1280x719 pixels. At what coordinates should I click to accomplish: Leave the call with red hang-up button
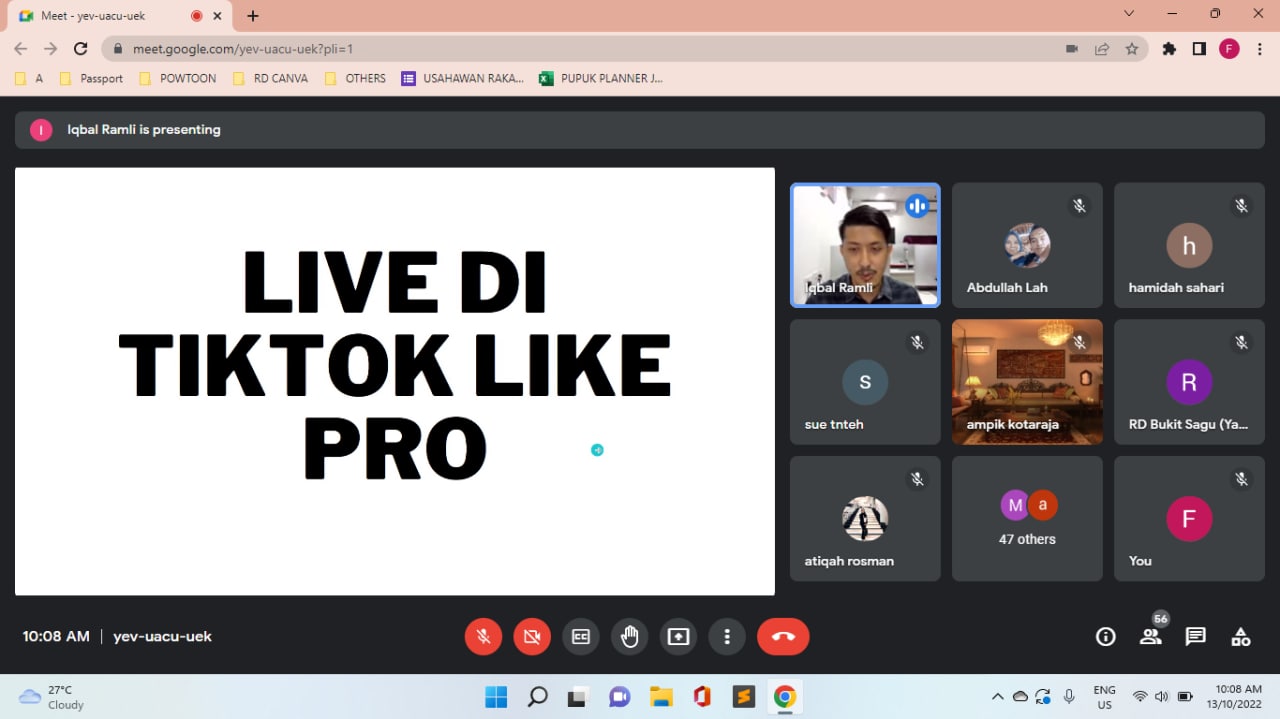click(x=782, y=637)
